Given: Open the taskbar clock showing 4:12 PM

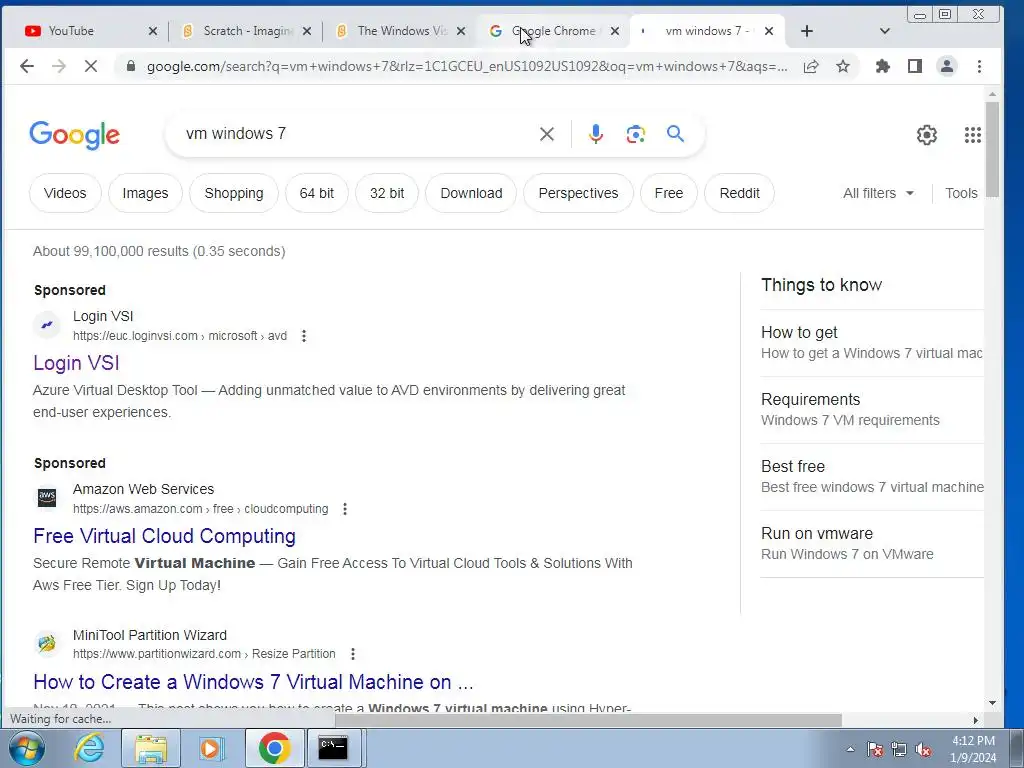Looking at the screenshot, I should [973, 749].
